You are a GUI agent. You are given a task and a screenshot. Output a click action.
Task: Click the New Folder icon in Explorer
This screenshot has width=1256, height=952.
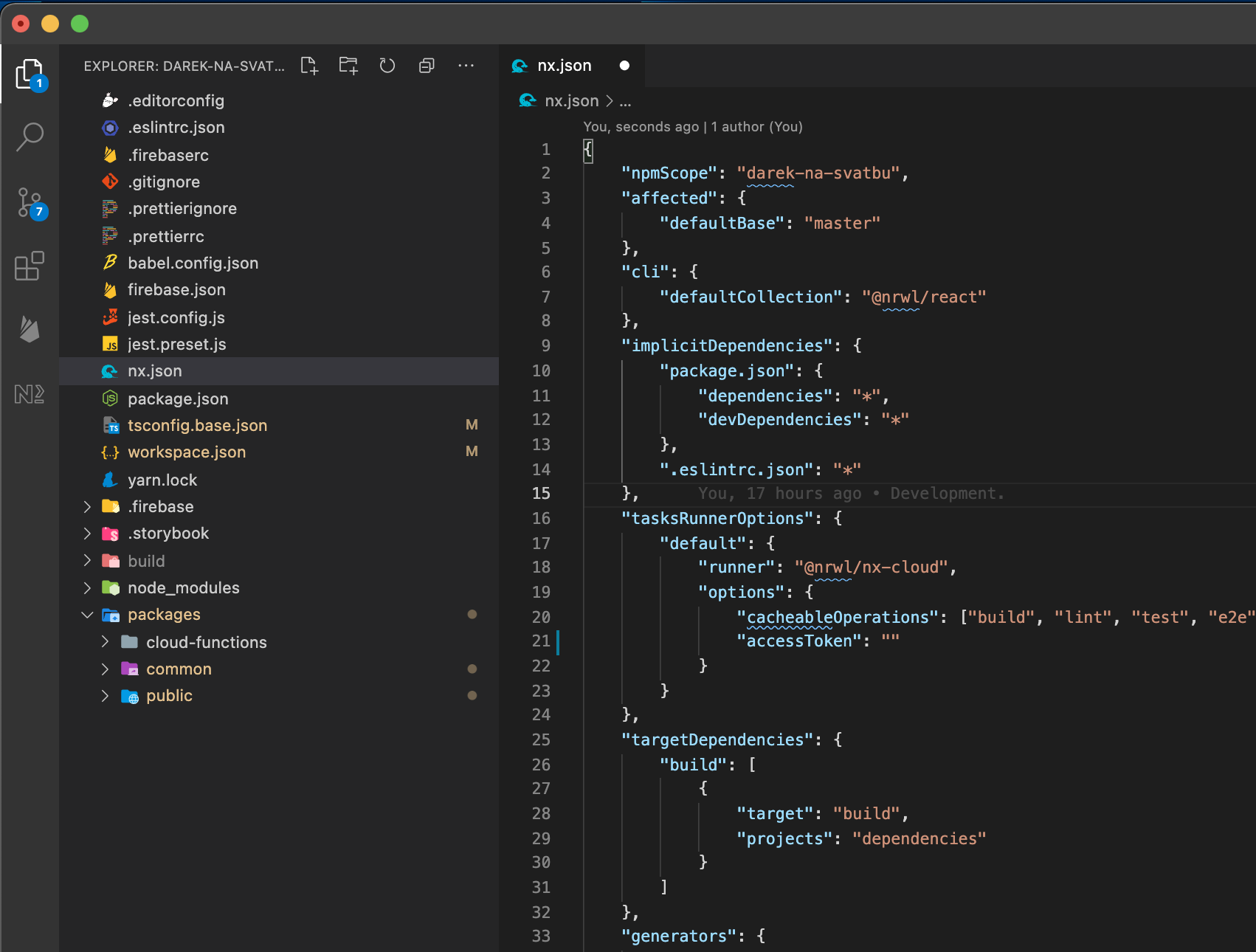tap(348, 66)
